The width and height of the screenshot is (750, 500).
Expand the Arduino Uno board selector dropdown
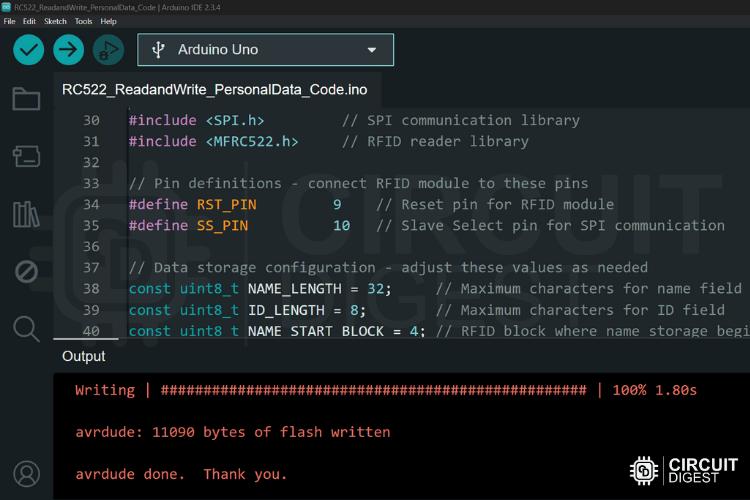[265, 49]
